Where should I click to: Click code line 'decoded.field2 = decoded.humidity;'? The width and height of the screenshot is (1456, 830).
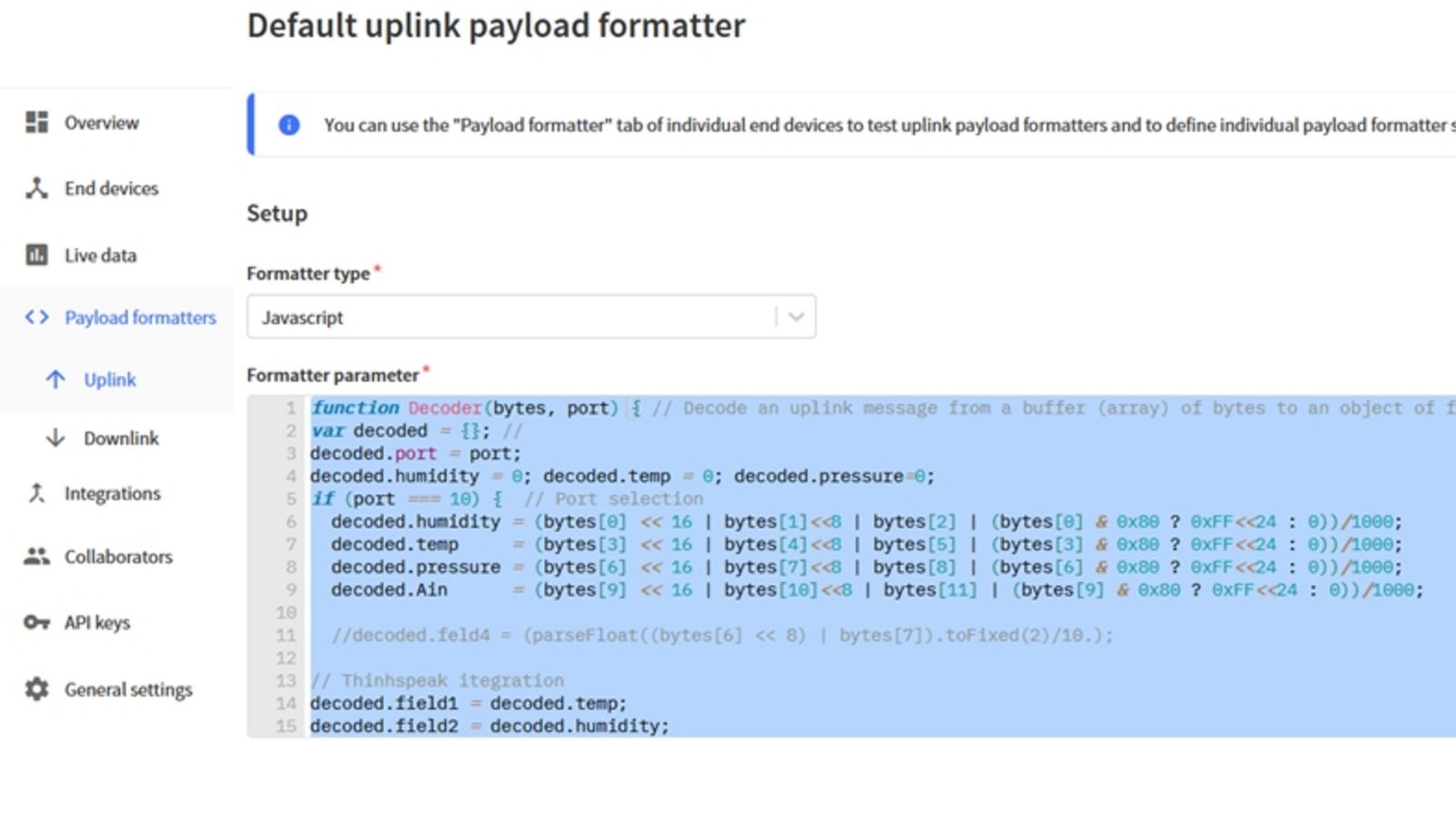[490, 726]
